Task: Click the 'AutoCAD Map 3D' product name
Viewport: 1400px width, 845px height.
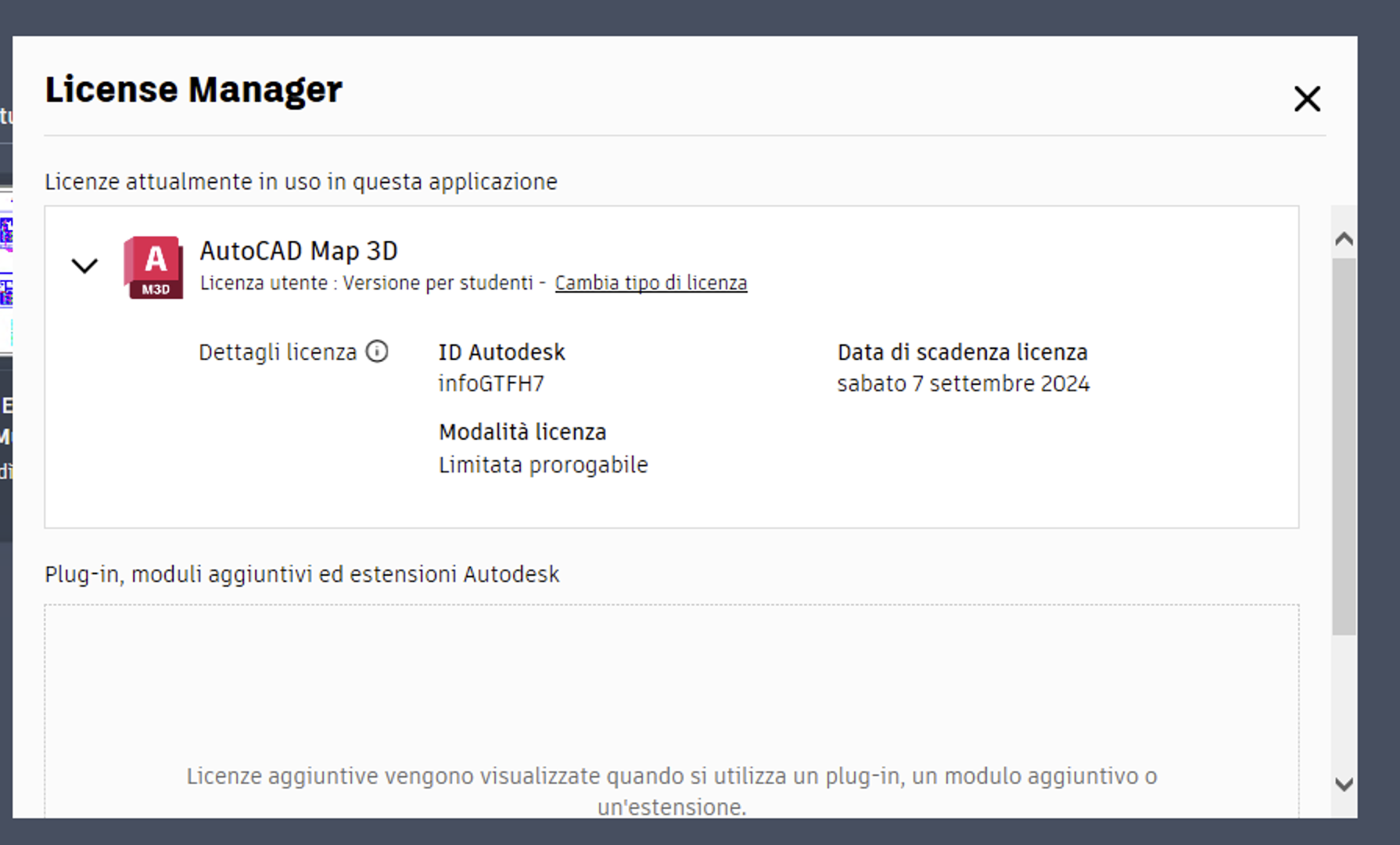Action: coord(299,251)
